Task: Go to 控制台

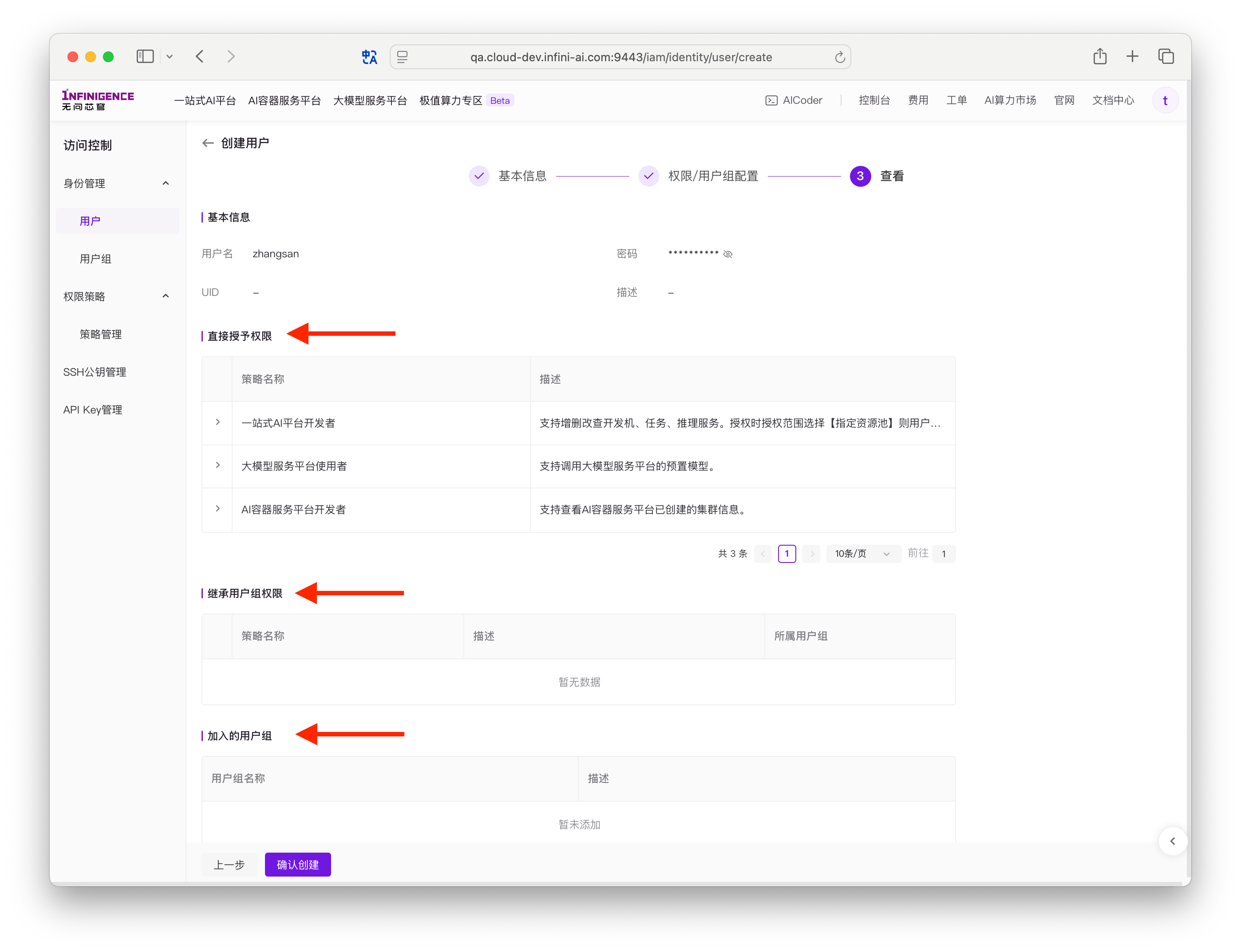Action: coord(873,100)
